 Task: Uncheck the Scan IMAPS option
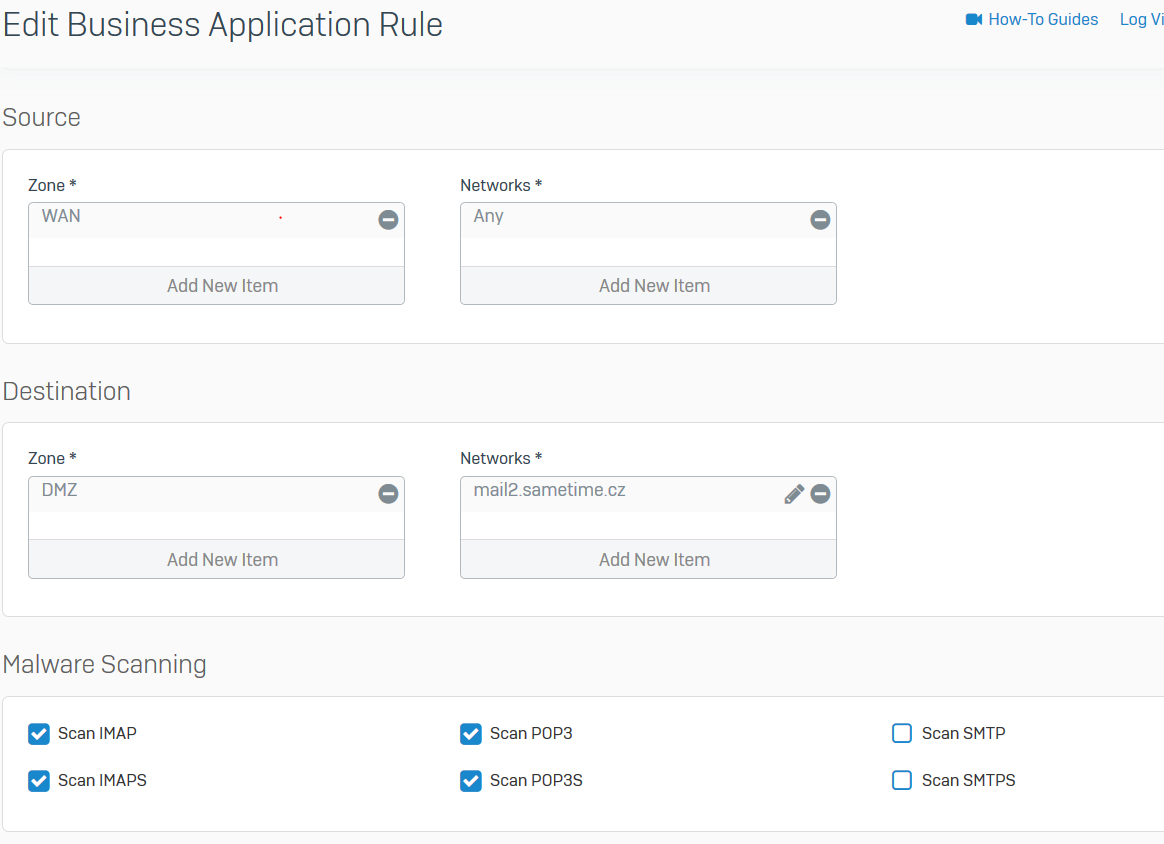[x=39, y=781]
